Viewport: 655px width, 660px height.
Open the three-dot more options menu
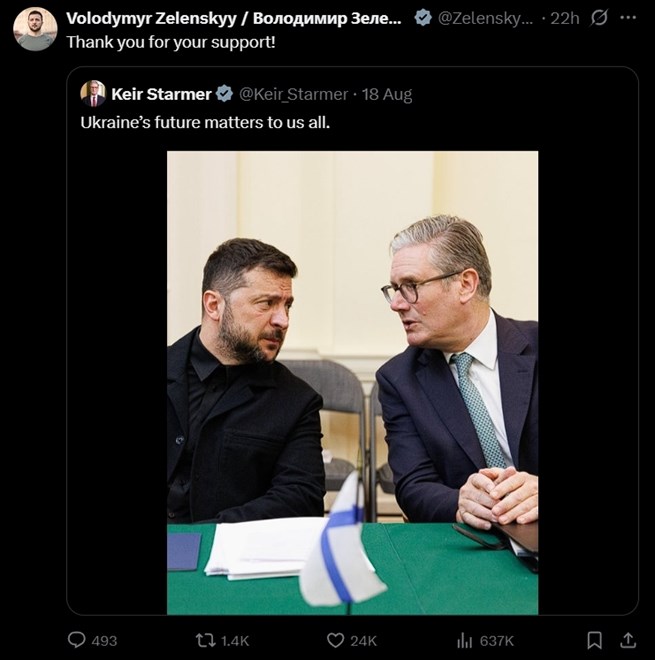pyautogui.click(x=630, y=18)
